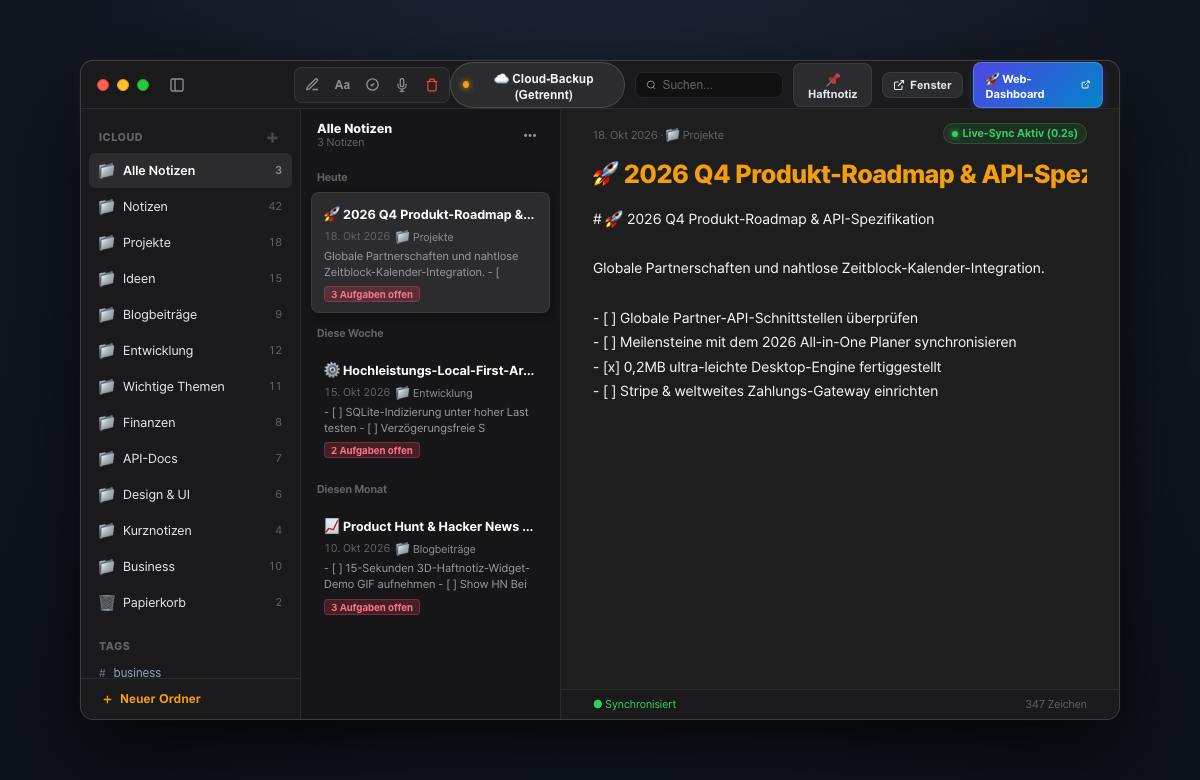
Task: Open the 2026 Q4 Produkt-Roadmap note card
Action: [x=430, y=253]
